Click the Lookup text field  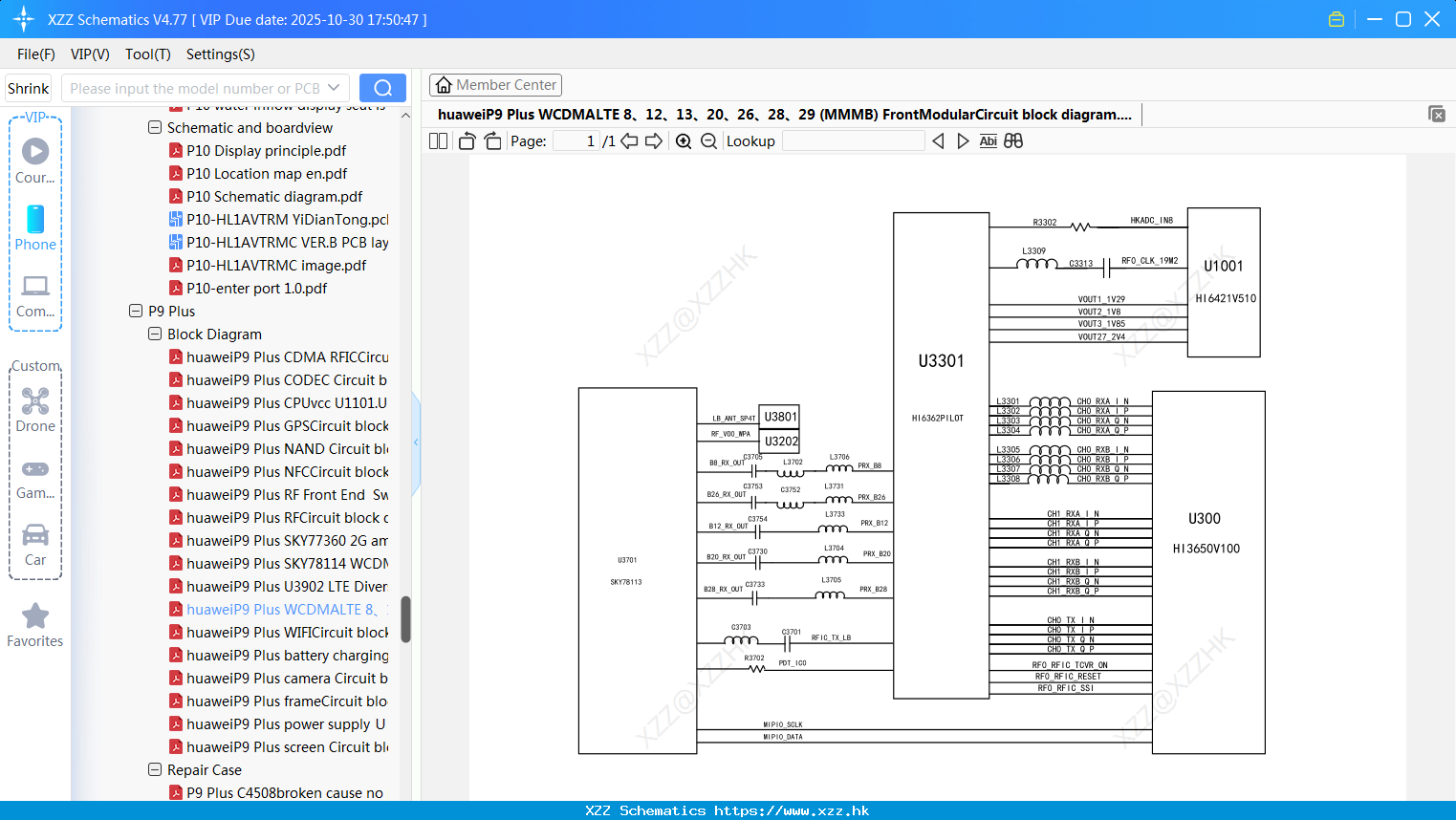tap(853, 141)
